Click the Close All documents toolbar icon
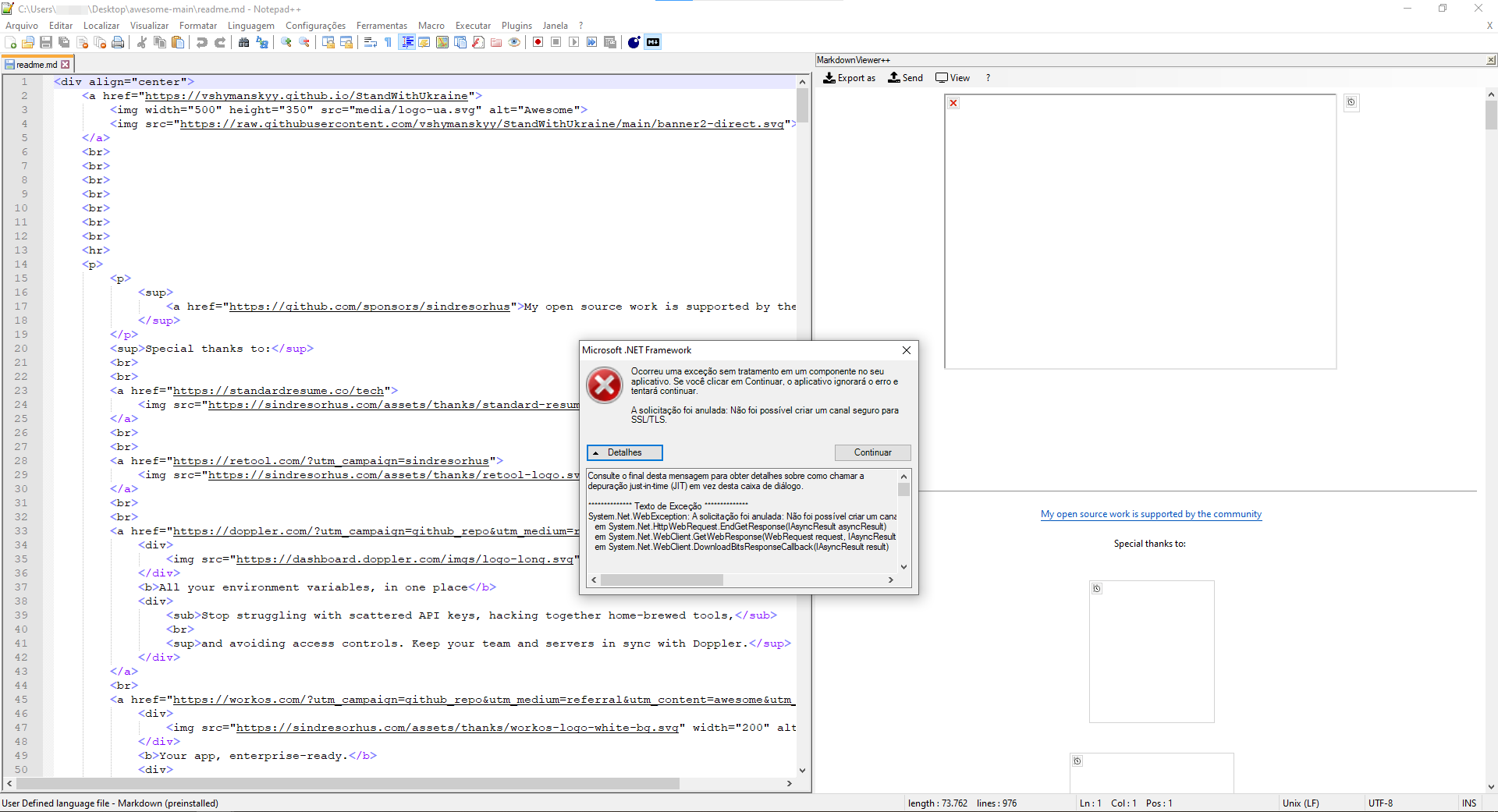This screenshot has height=812, width=1498. point(100,42)
